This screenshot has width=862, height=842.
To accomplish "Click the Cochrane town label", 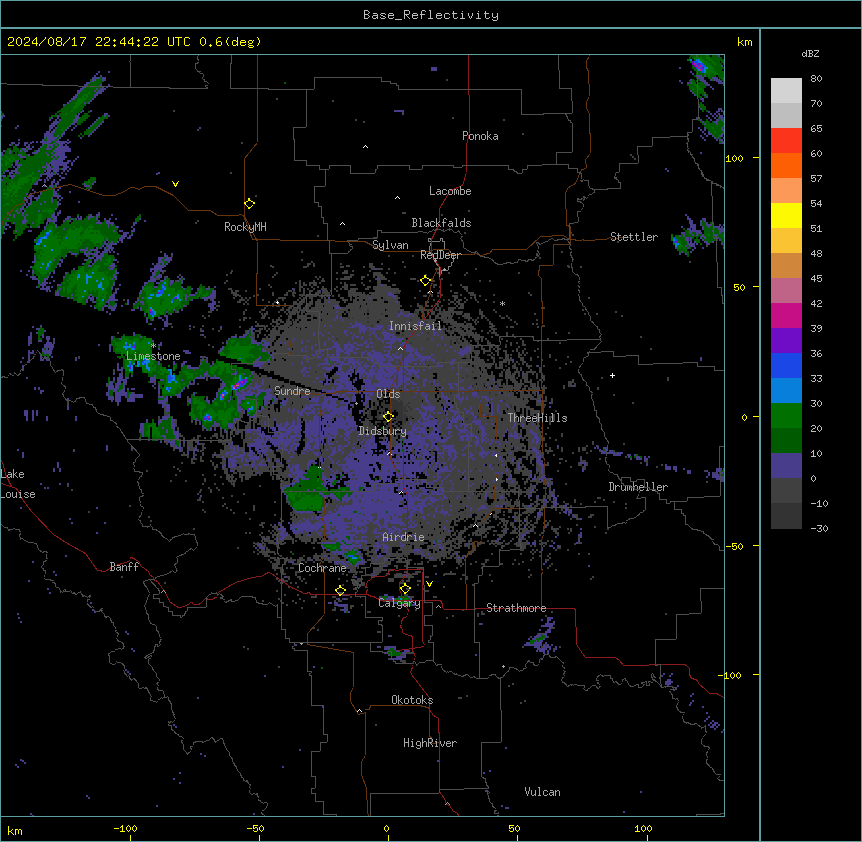I will click(322, 568).
